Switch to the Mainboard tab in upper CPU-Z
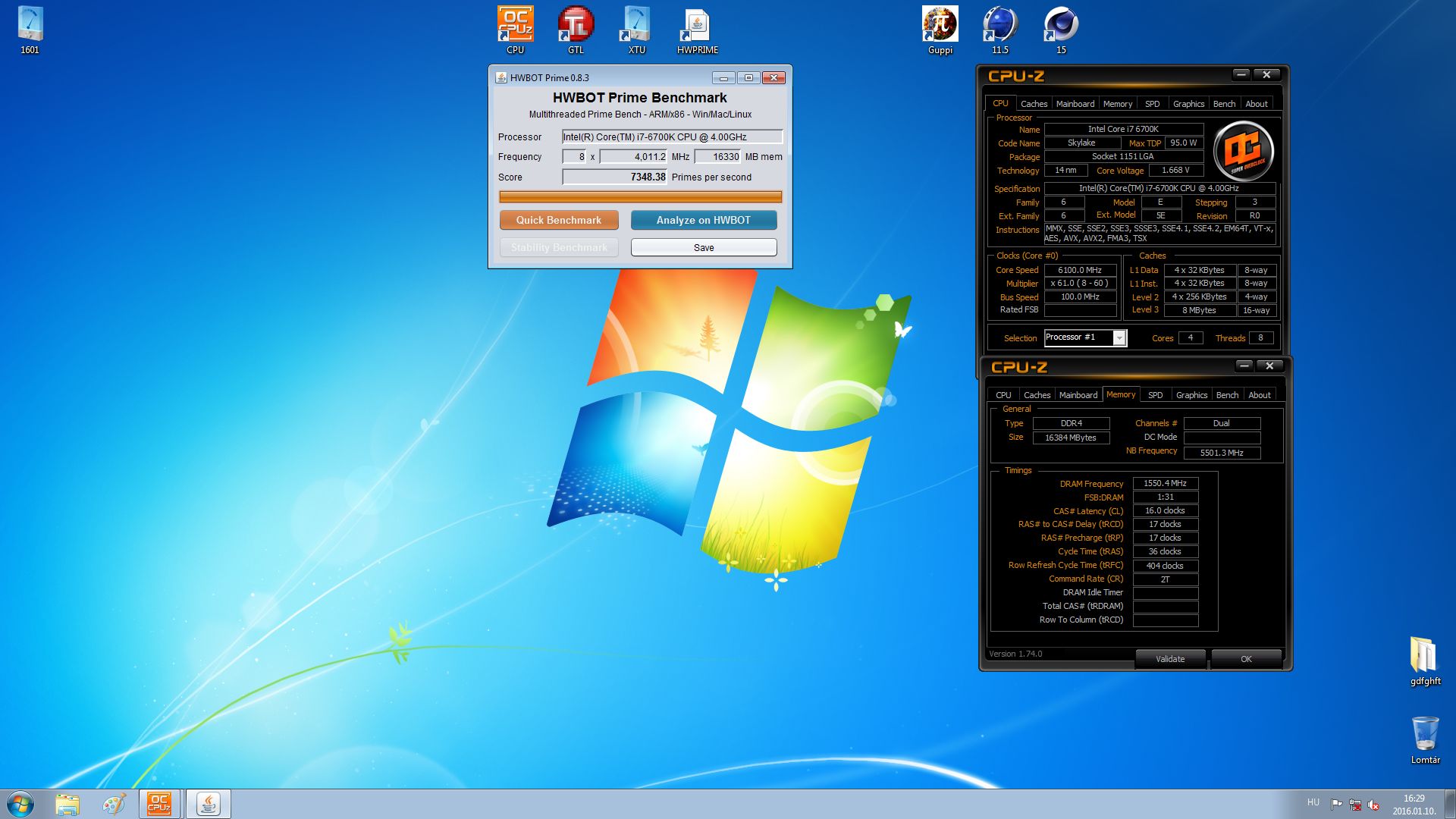Image resolution: width=1456 pixels, height=819 pixels. click(x=1075, y=104)
